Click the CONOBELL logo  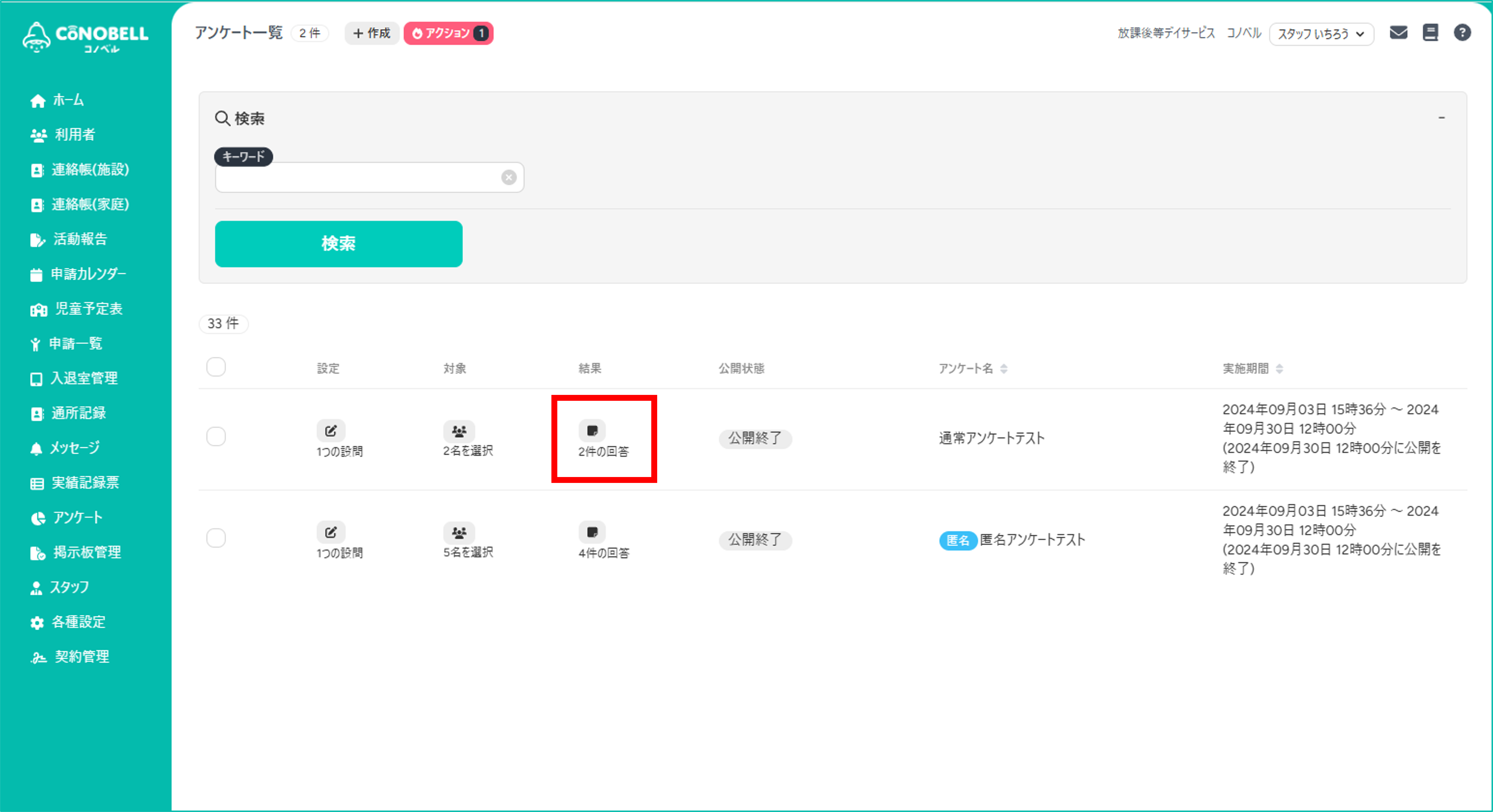(85, 37)
